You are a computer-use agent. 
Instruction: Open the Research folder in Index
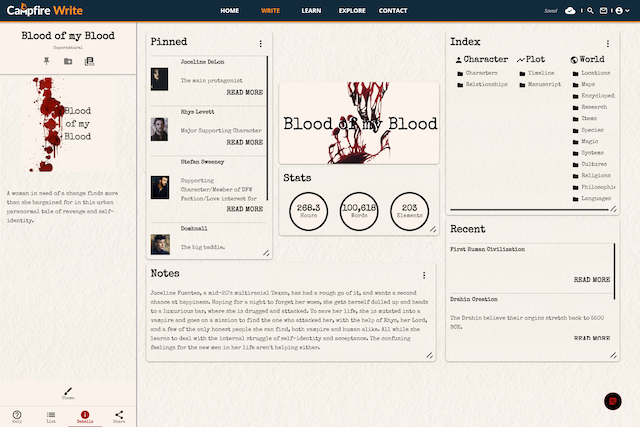(x=590, y=107)
